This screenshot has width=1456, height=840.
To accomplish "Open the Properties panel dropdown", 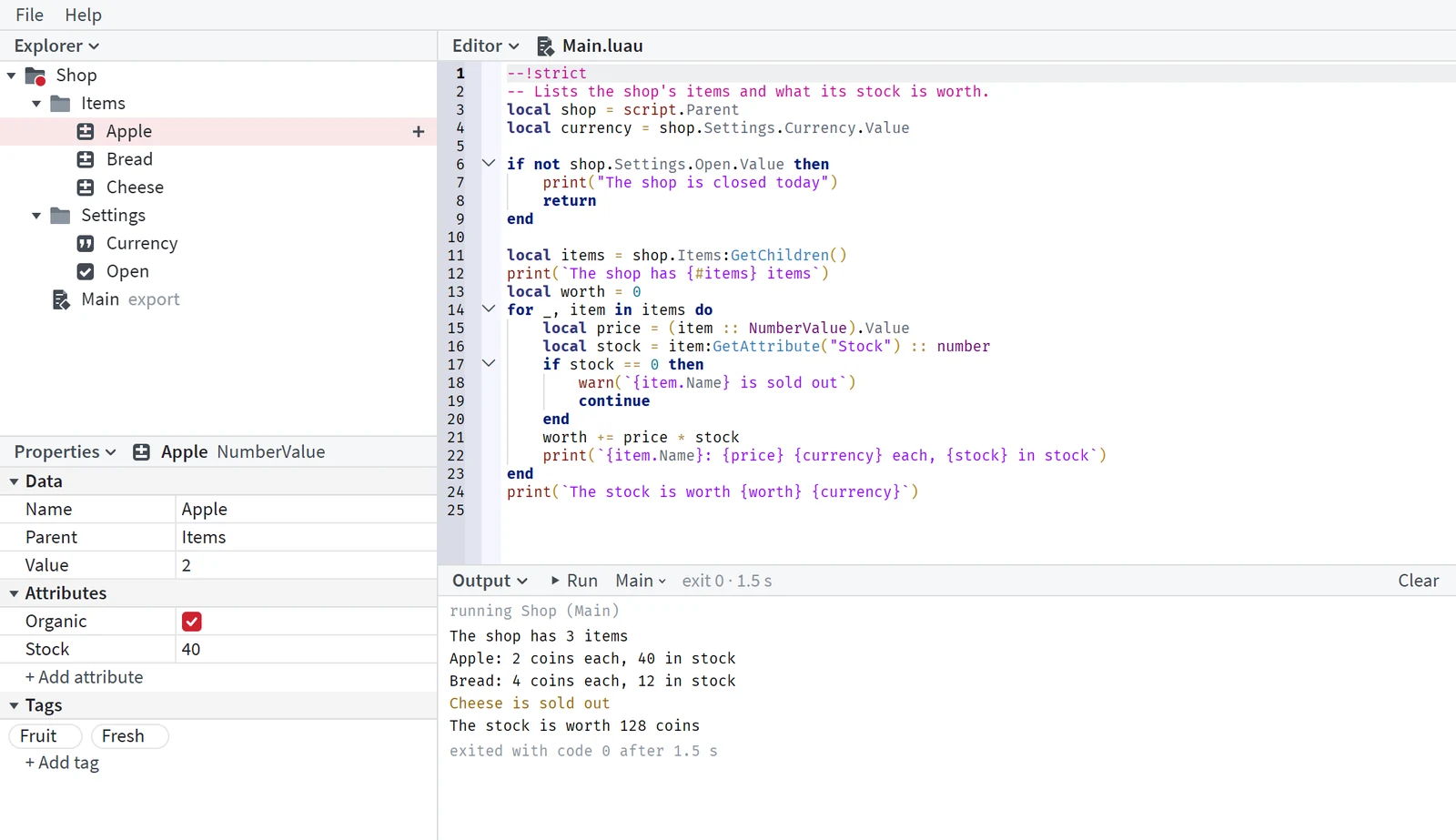I will coord(66,452).
